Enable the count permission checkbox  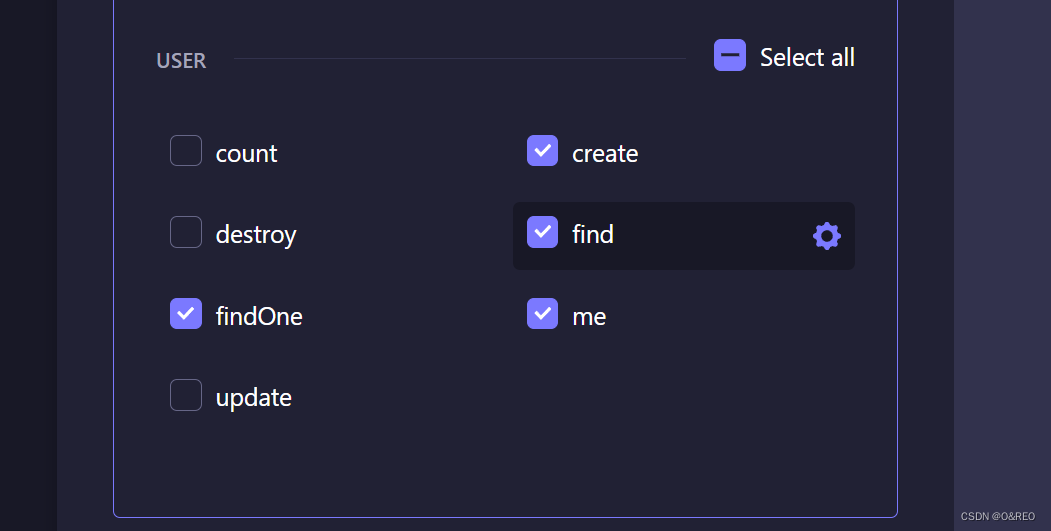[x=186, y=151]
